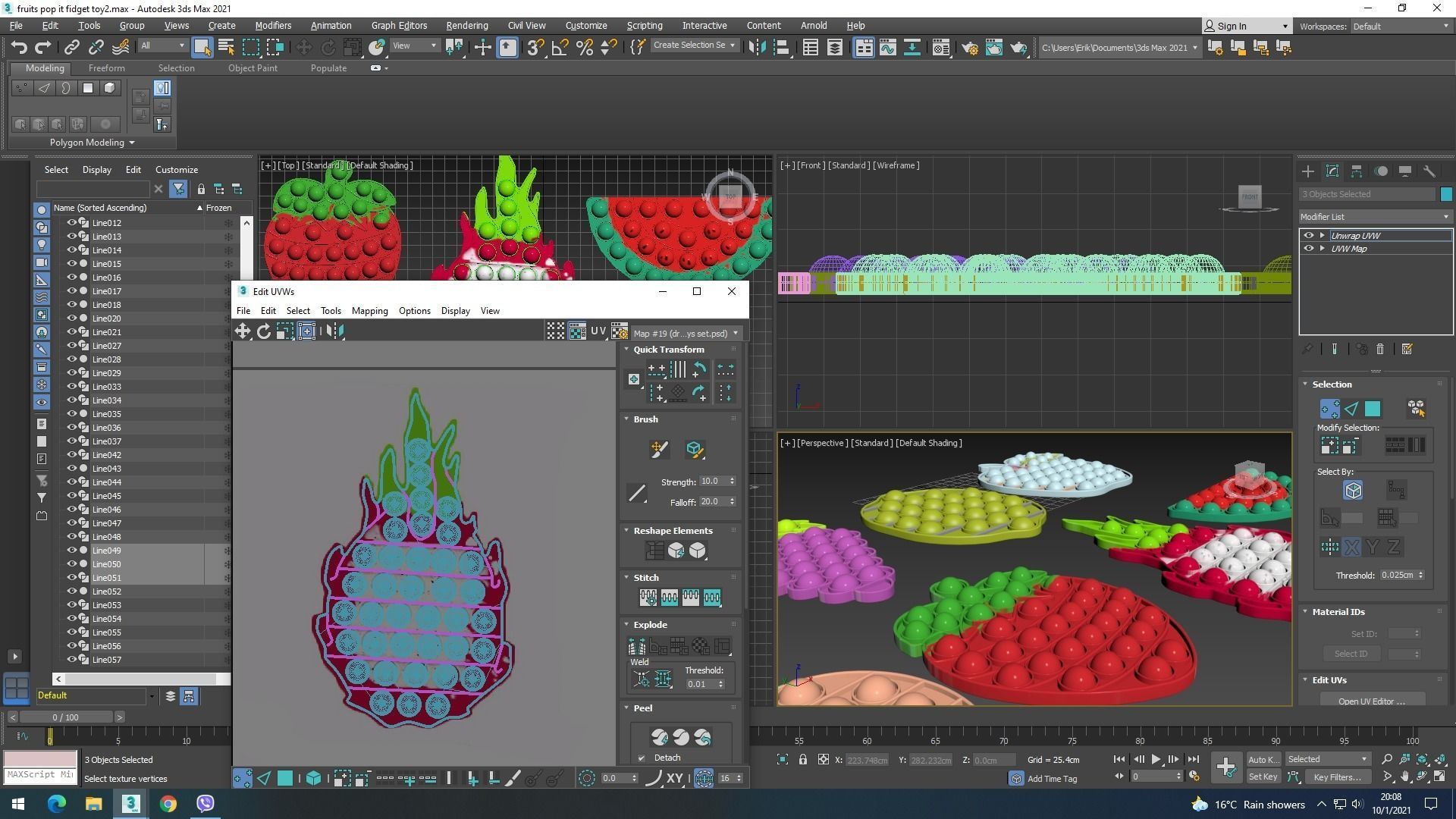The image size is (1456, 819).
Task: Click the Mirror tool icon
Action: click(757, 47)
